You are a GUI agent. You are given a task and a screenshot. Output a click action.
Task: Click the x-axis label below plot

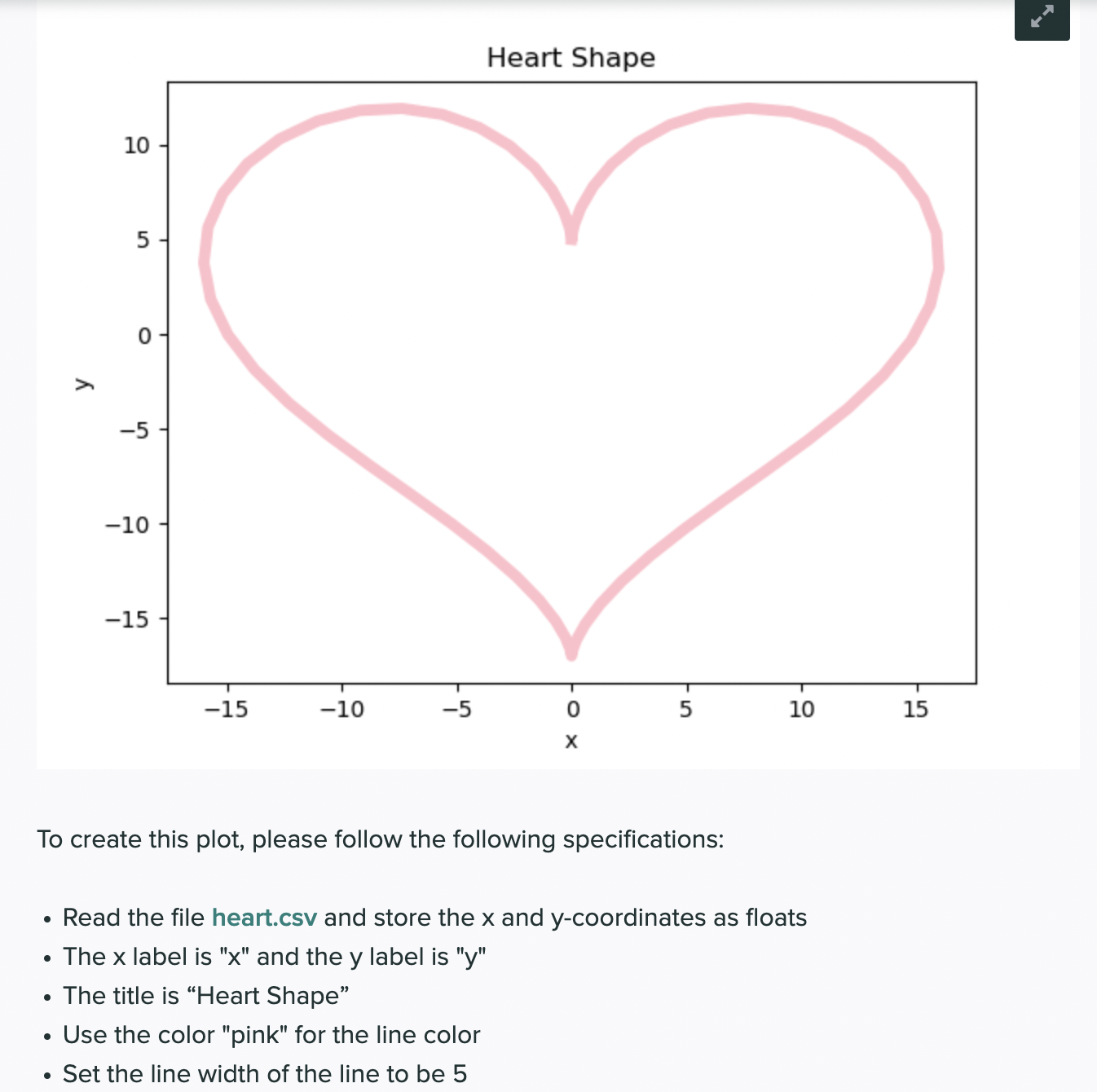click(x=571, y=741)
